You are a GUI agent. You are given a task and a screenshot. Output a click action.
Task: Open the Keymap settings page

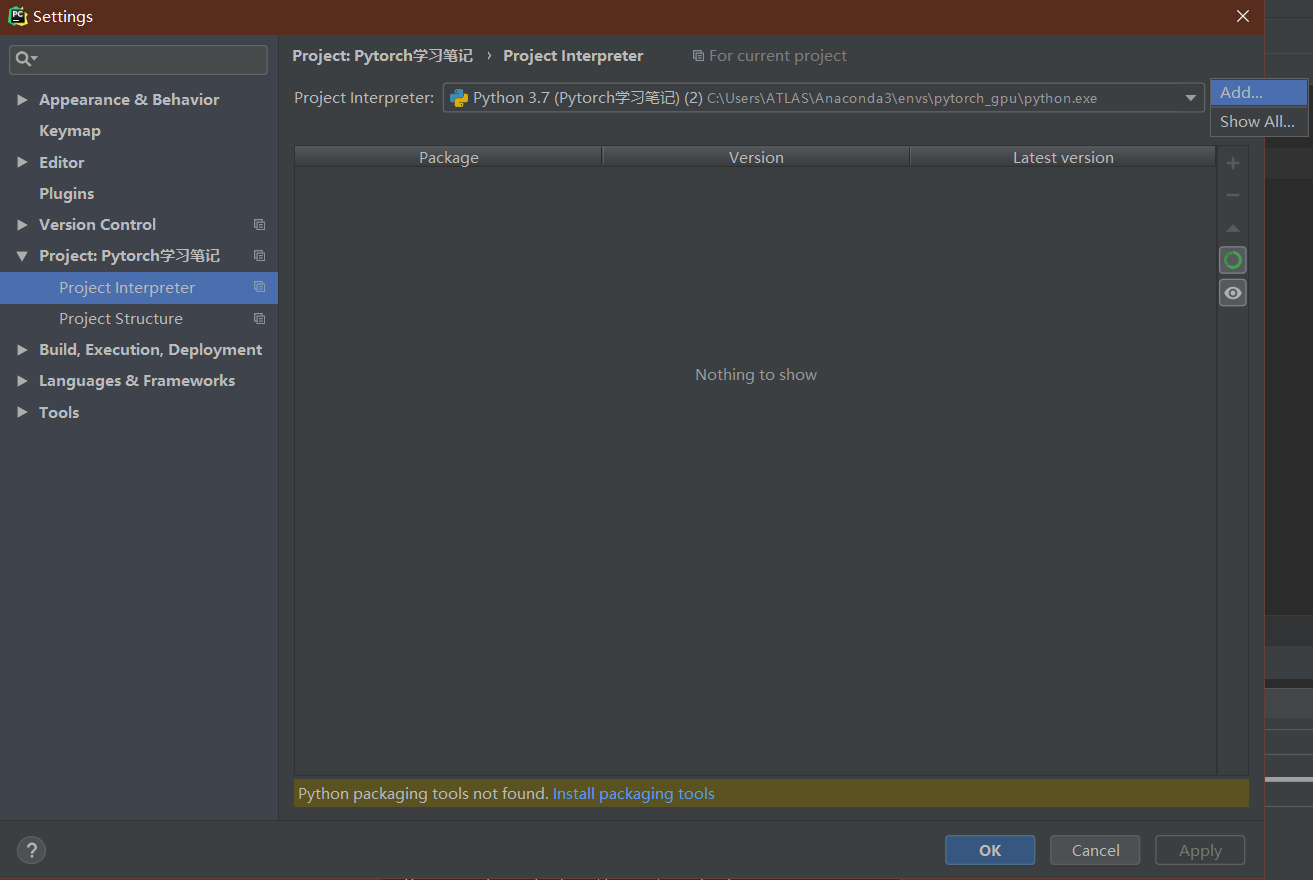[x=70, y=131]
